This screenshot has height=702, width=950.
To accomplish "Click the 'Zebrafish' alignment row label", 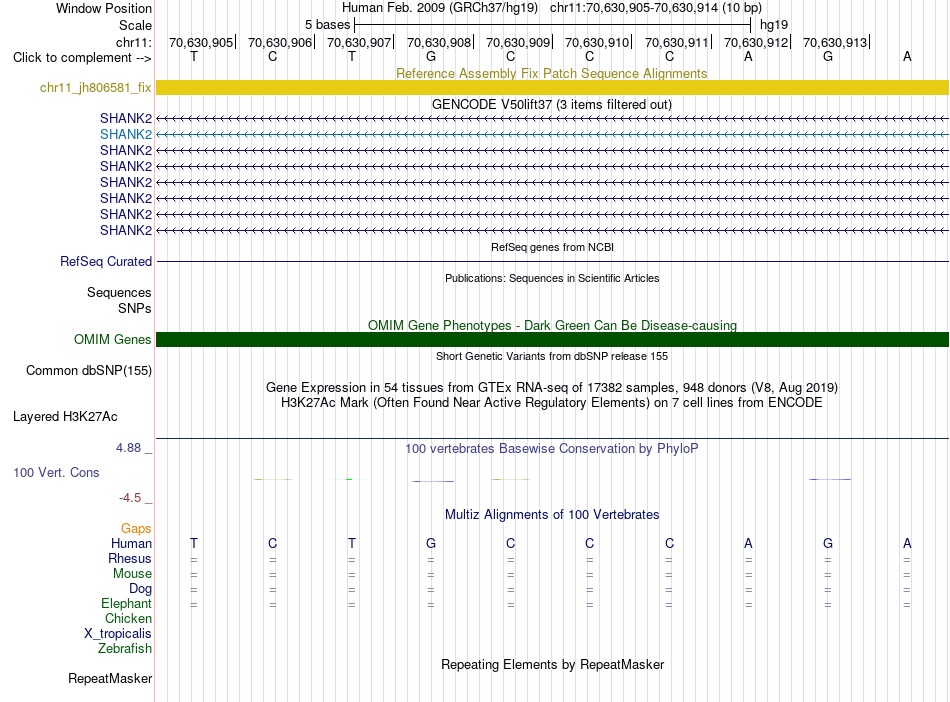I will click(125, 648).
